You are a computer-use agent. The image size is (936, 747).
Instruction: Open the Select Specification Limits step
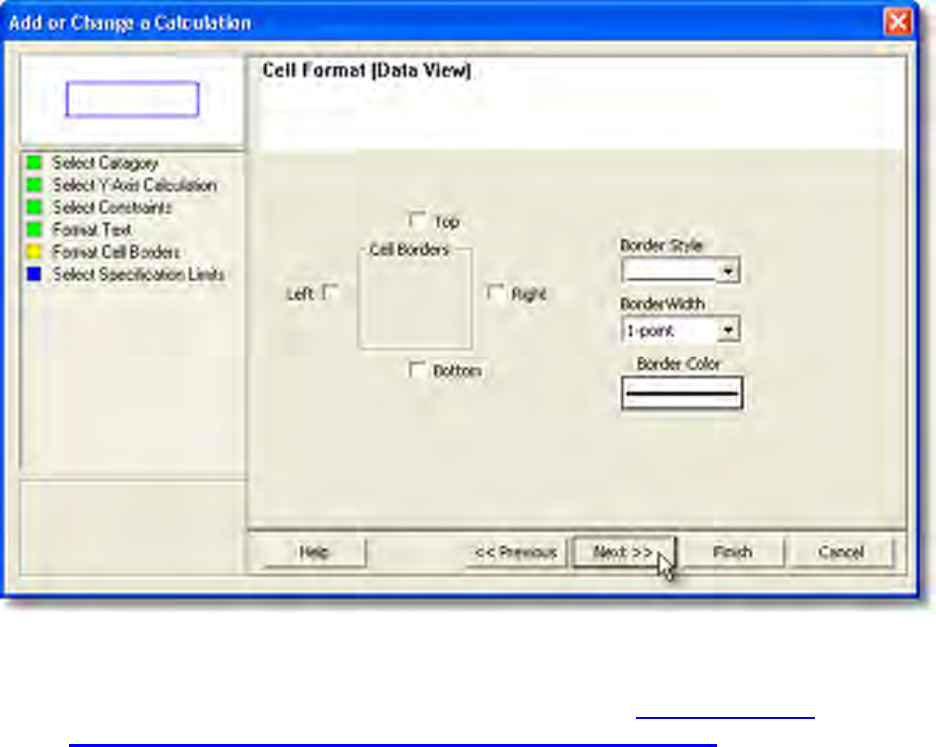coord(138,274)
